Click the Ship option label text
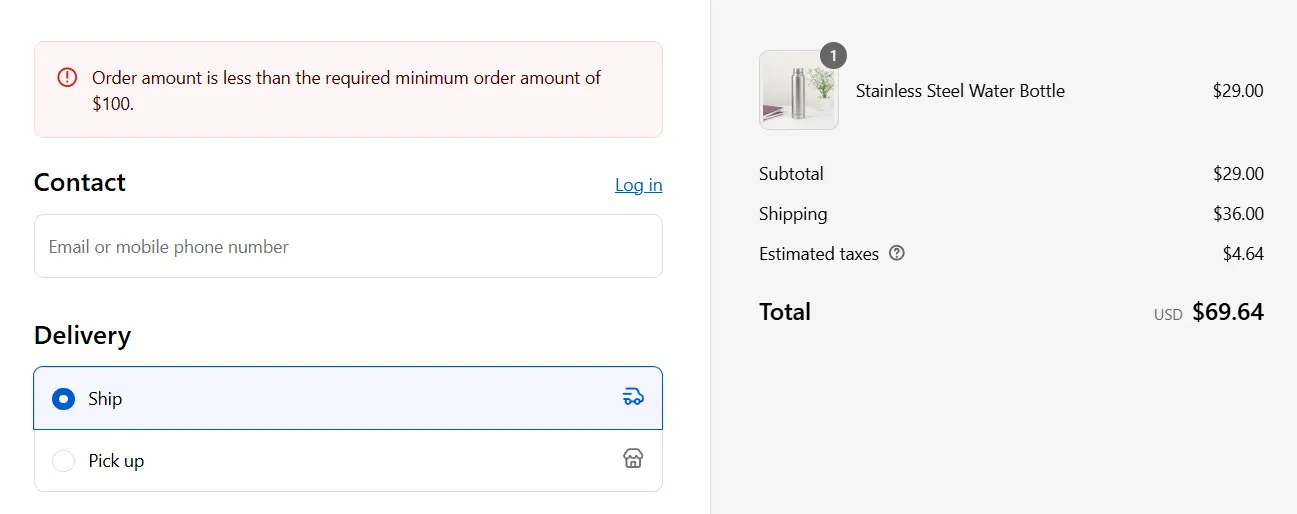The image size is (1297, 514). (105, 399)
